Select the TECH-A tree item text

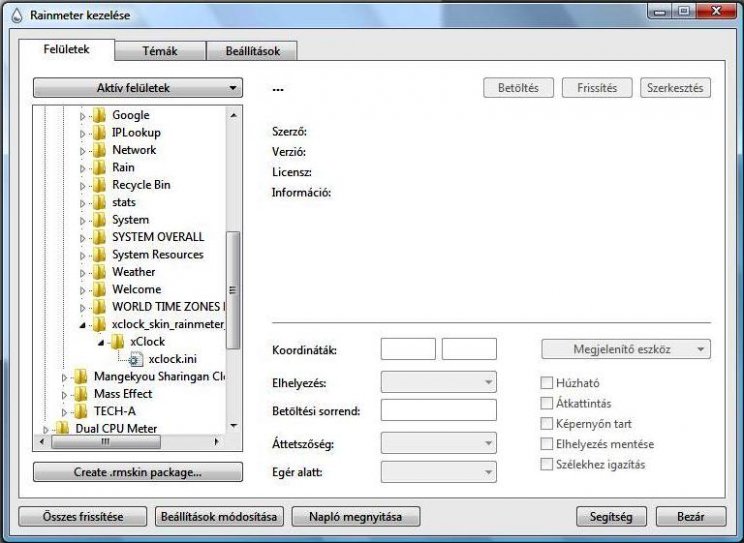(x=115, y=411)
